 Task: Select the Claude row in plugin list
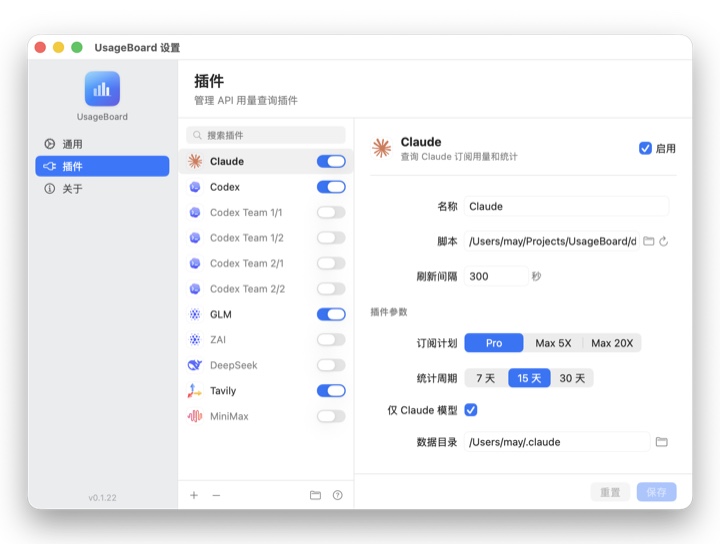[x=266, y=161]
